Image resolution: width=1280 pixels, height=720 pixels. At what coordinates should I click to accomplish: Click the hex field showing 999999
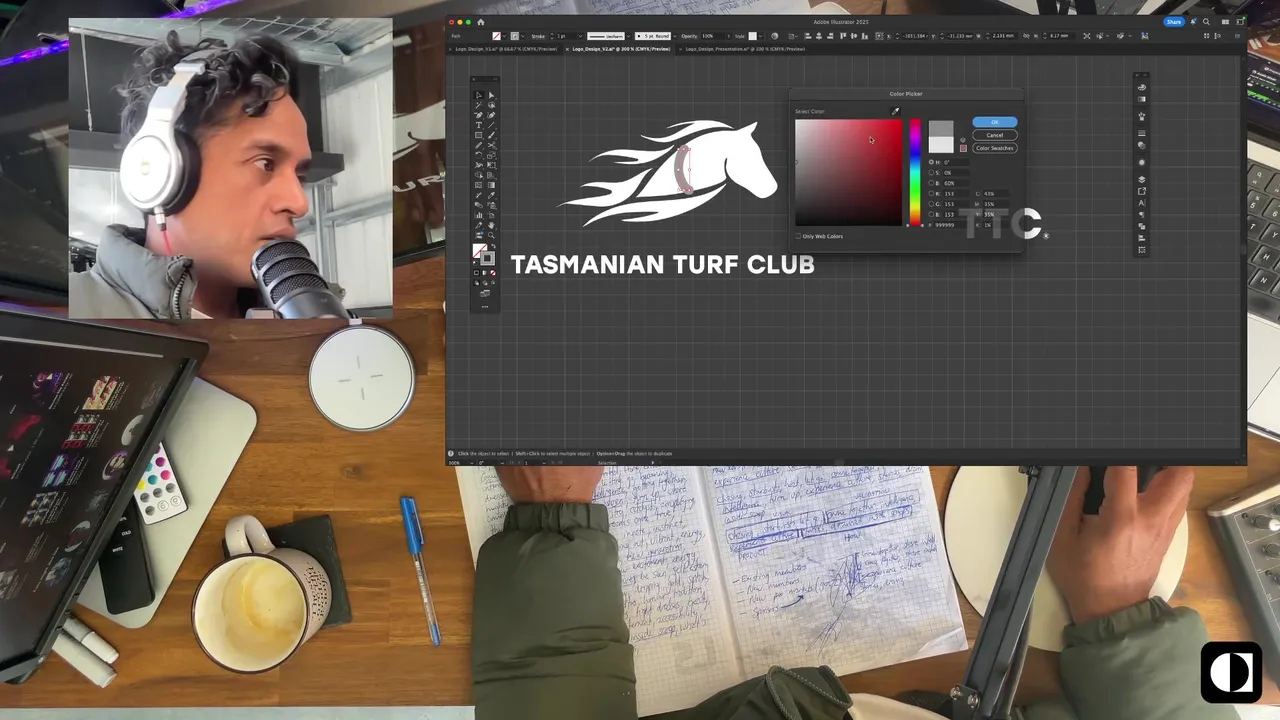[951, 225]
